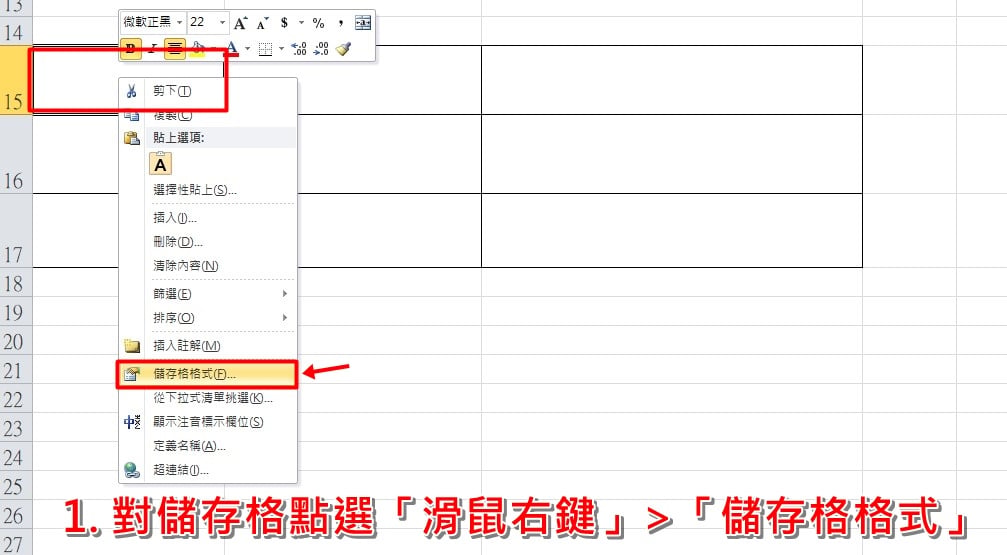The width and height of the screenshot is (1007, 555).
Task: Open the font name dropdown 微軟正黑
Action: click(x=180, y=22)
